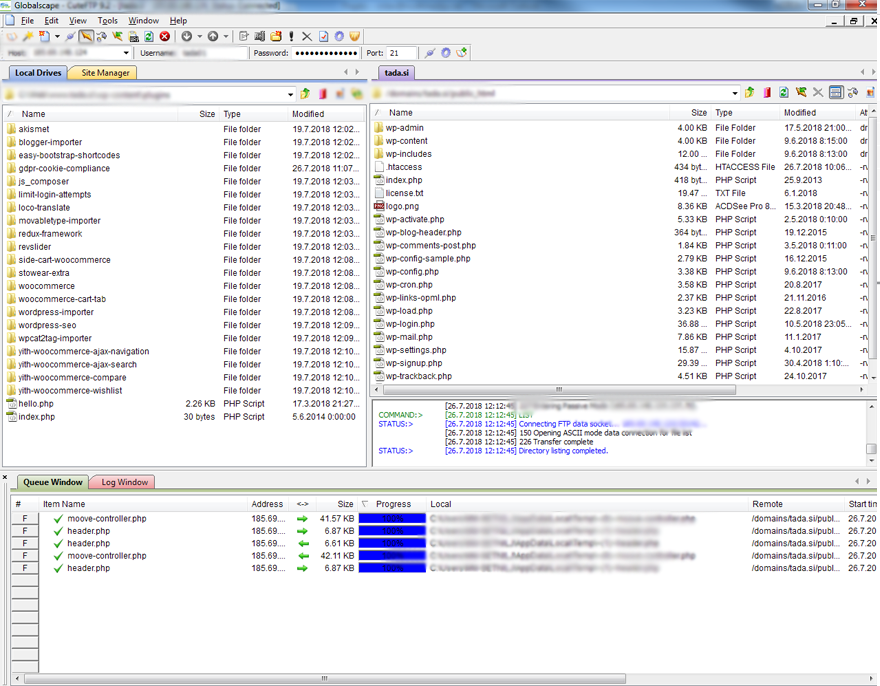Expand the remote path dropdown
880x686 pixels.
tap(734, 94)
